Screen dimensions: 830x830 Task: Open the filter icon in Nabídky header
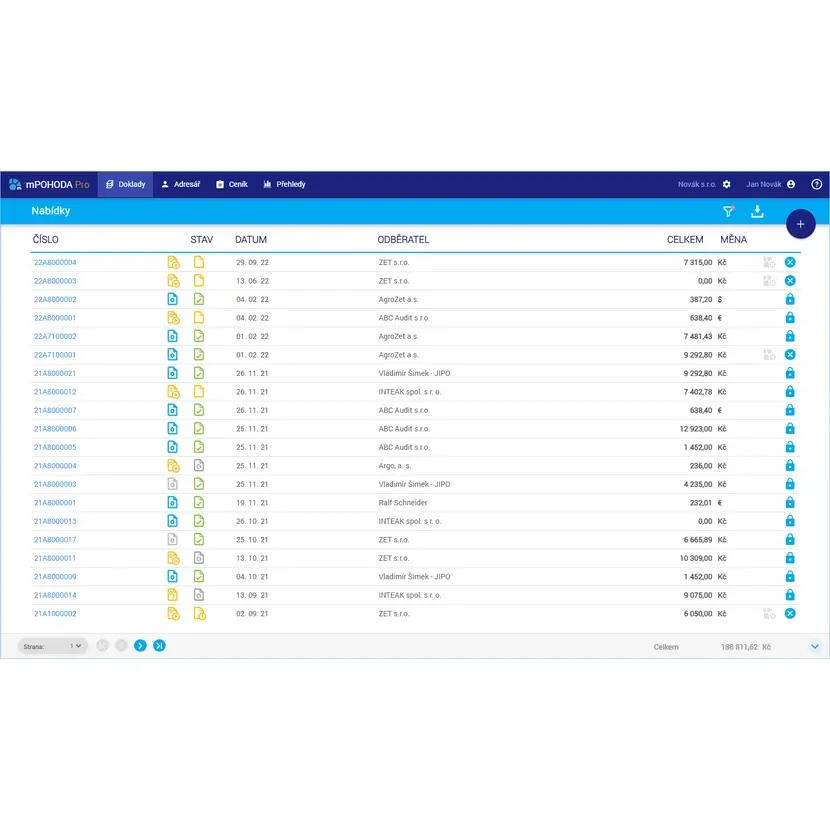(728, 211)
